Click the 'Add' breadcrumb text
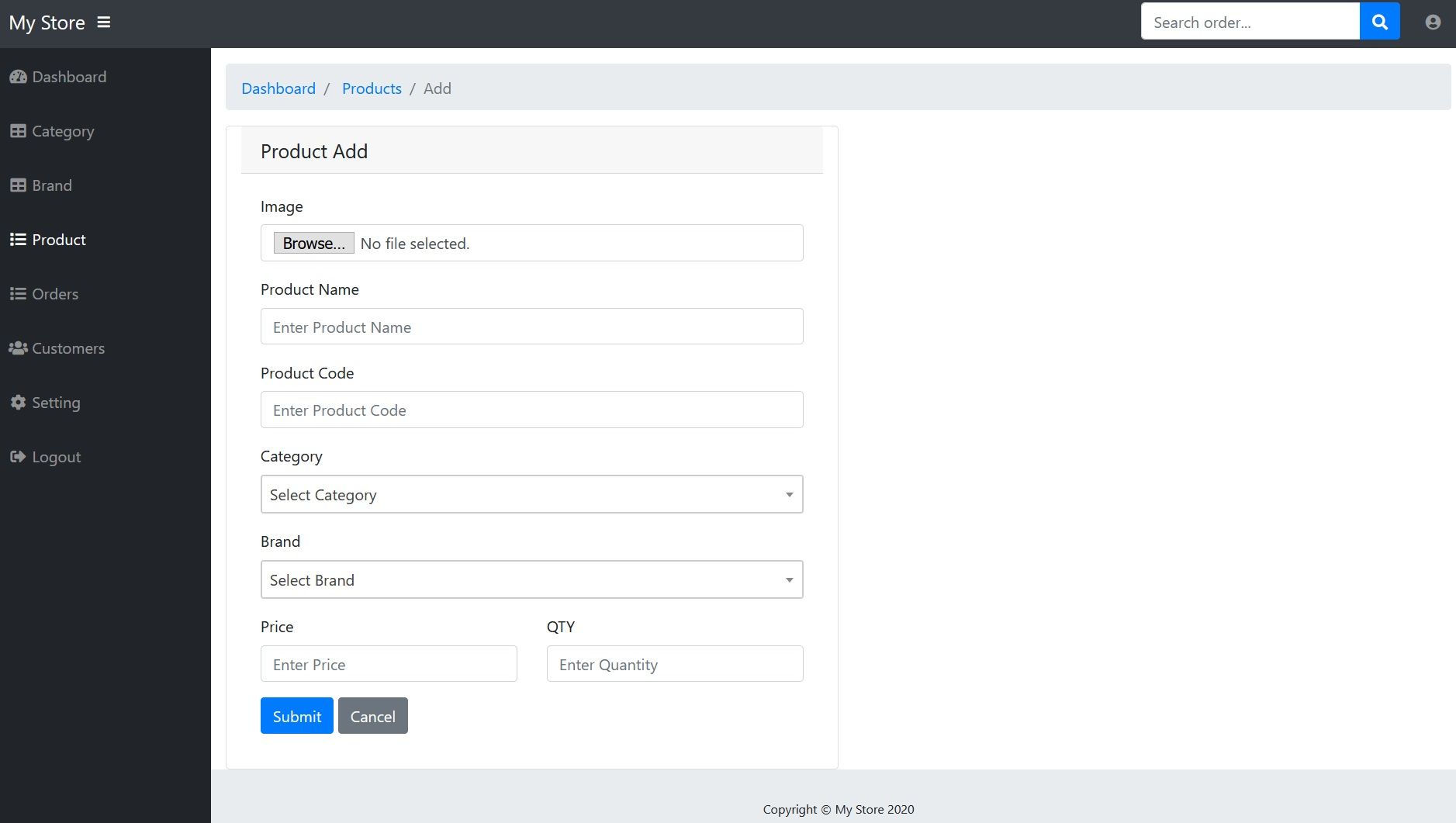The height and width of the screenshot is (823, 1456). [x=437, y=88]
